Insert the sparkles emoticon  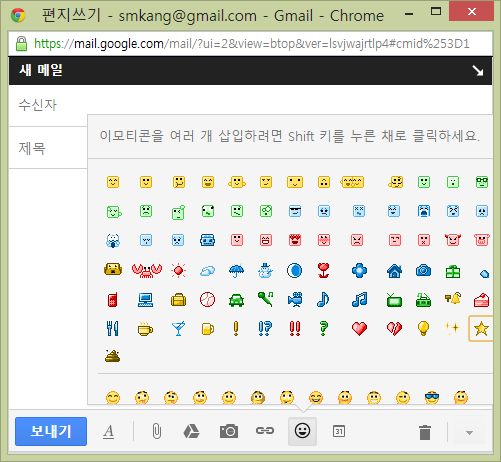[452, 328]
